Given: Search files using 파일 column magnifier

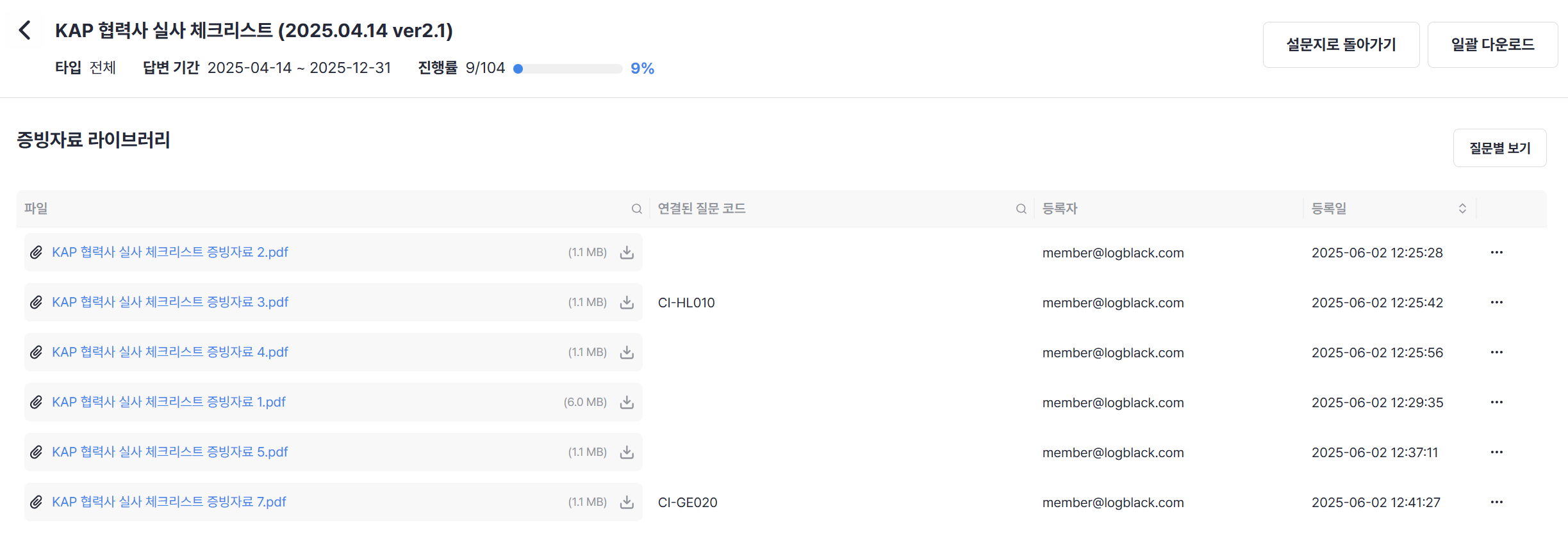Looking at the screenshot, I should tap(636, 209).
